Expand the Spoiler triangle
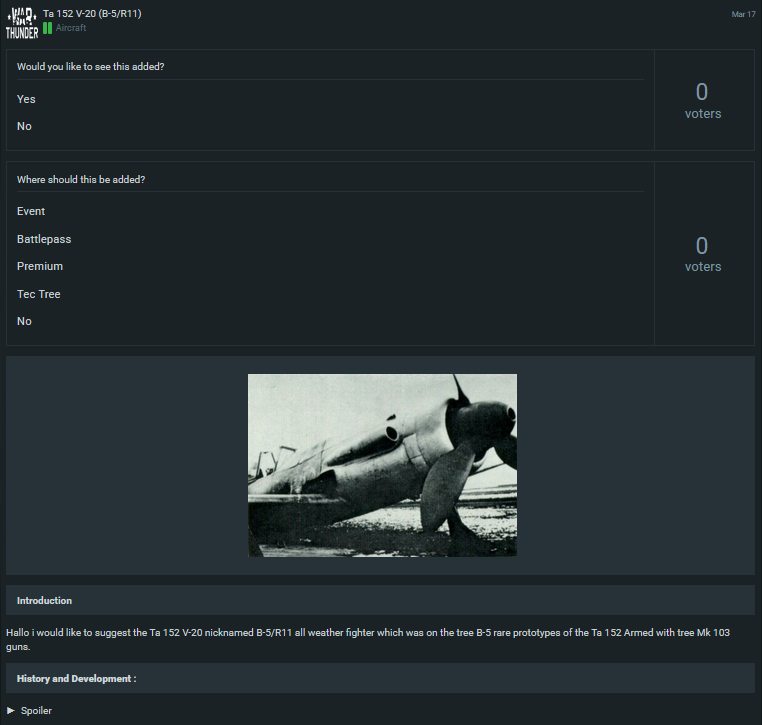Viewport: 762px width, 725px height. (x=11, y=710)
